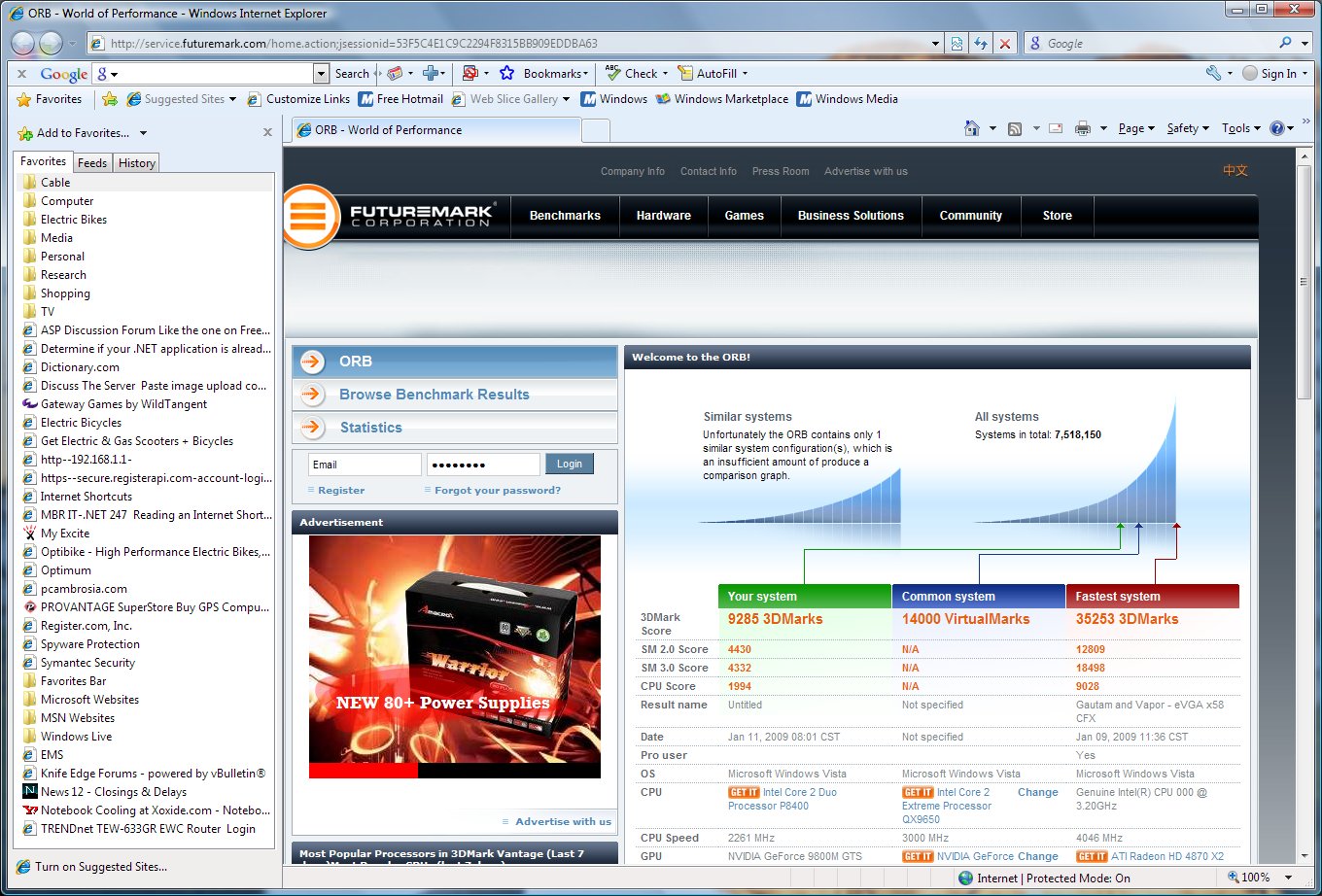1322x896 pixels.
Task: Click the Google Toolbar news/share icon
Action: pos(395,73)
